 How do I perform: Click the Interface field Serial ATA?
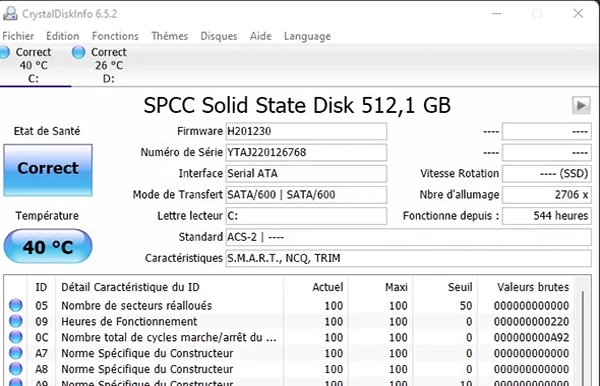pos(306,173)
